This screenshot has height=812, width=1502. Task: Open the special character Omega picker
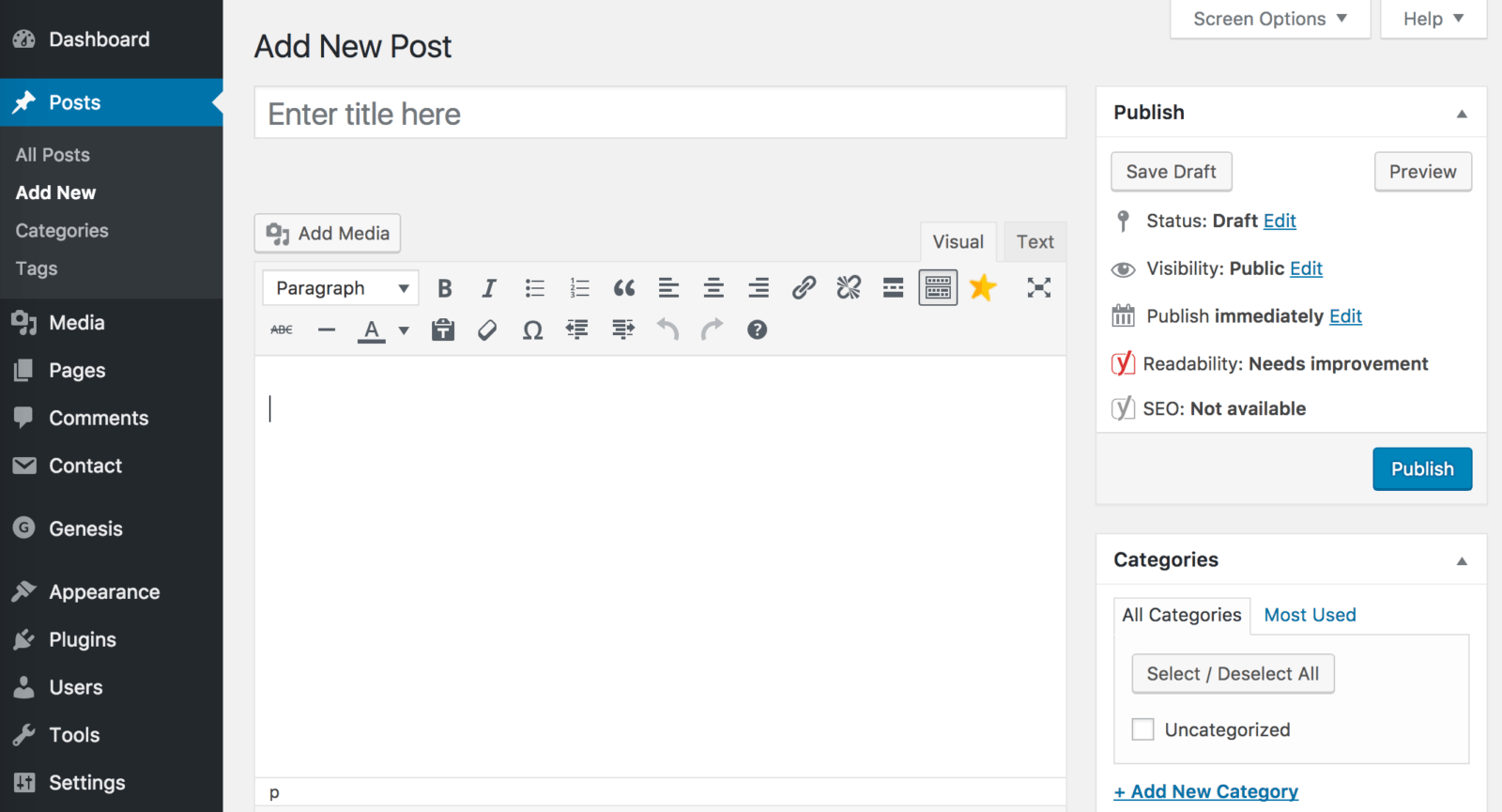(532, 330)
